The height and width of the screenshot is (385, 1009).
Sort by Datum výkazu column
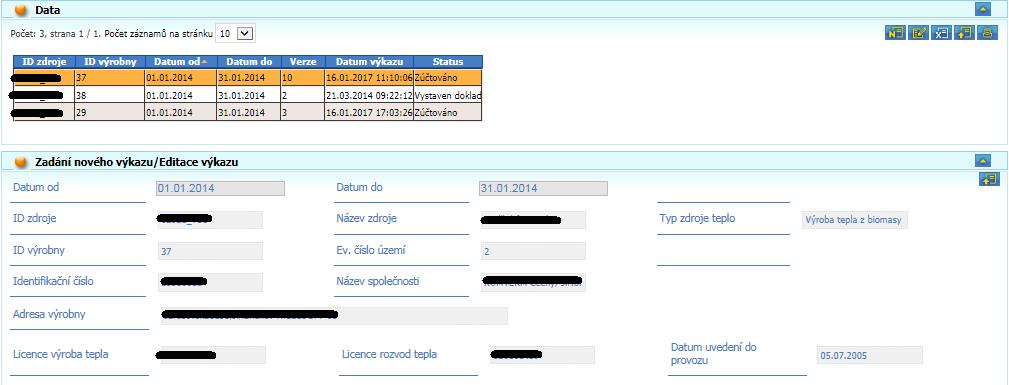[x=369, y=62]
